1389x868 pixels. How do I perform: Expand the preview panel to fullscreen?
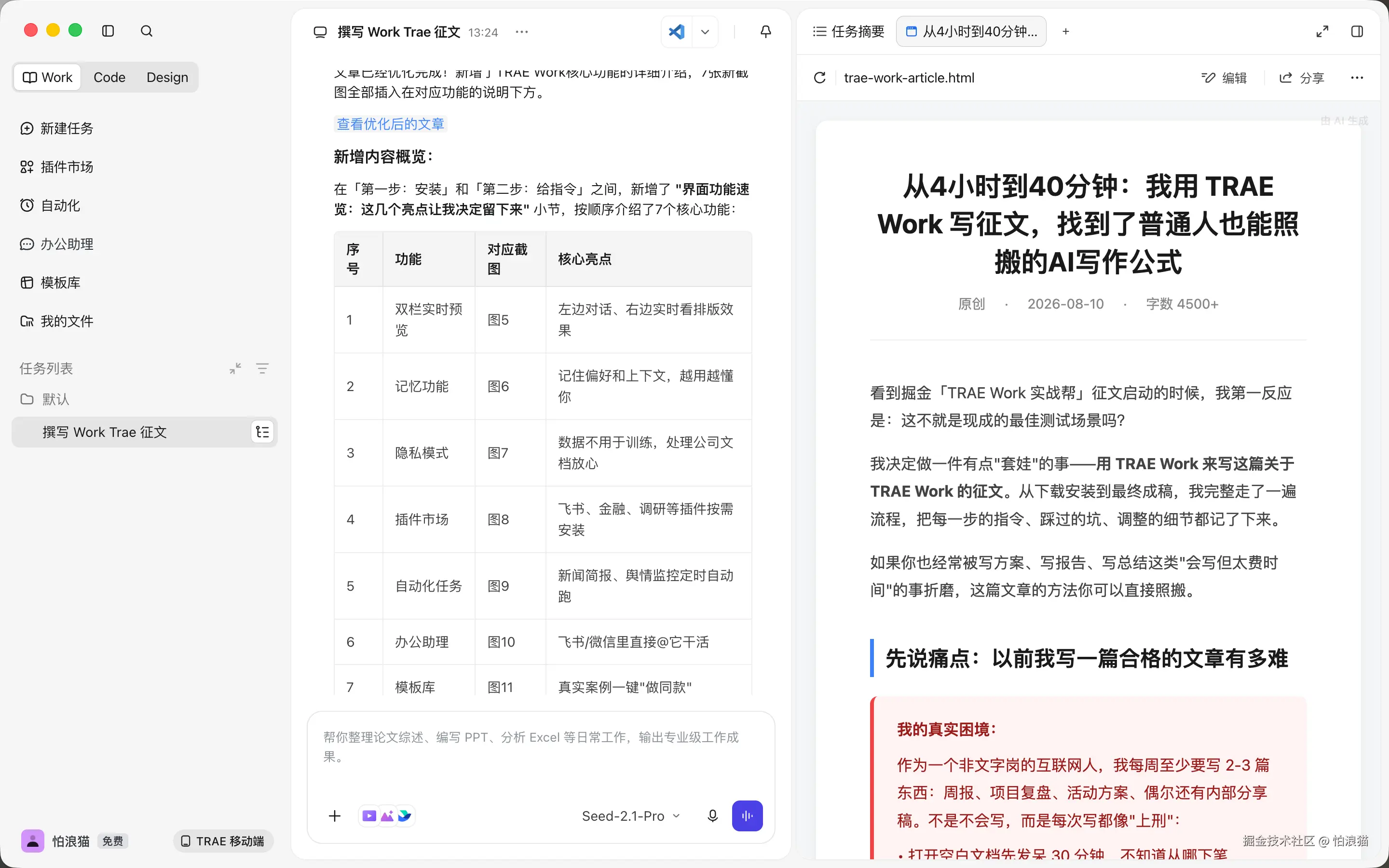click(1322, 31)
